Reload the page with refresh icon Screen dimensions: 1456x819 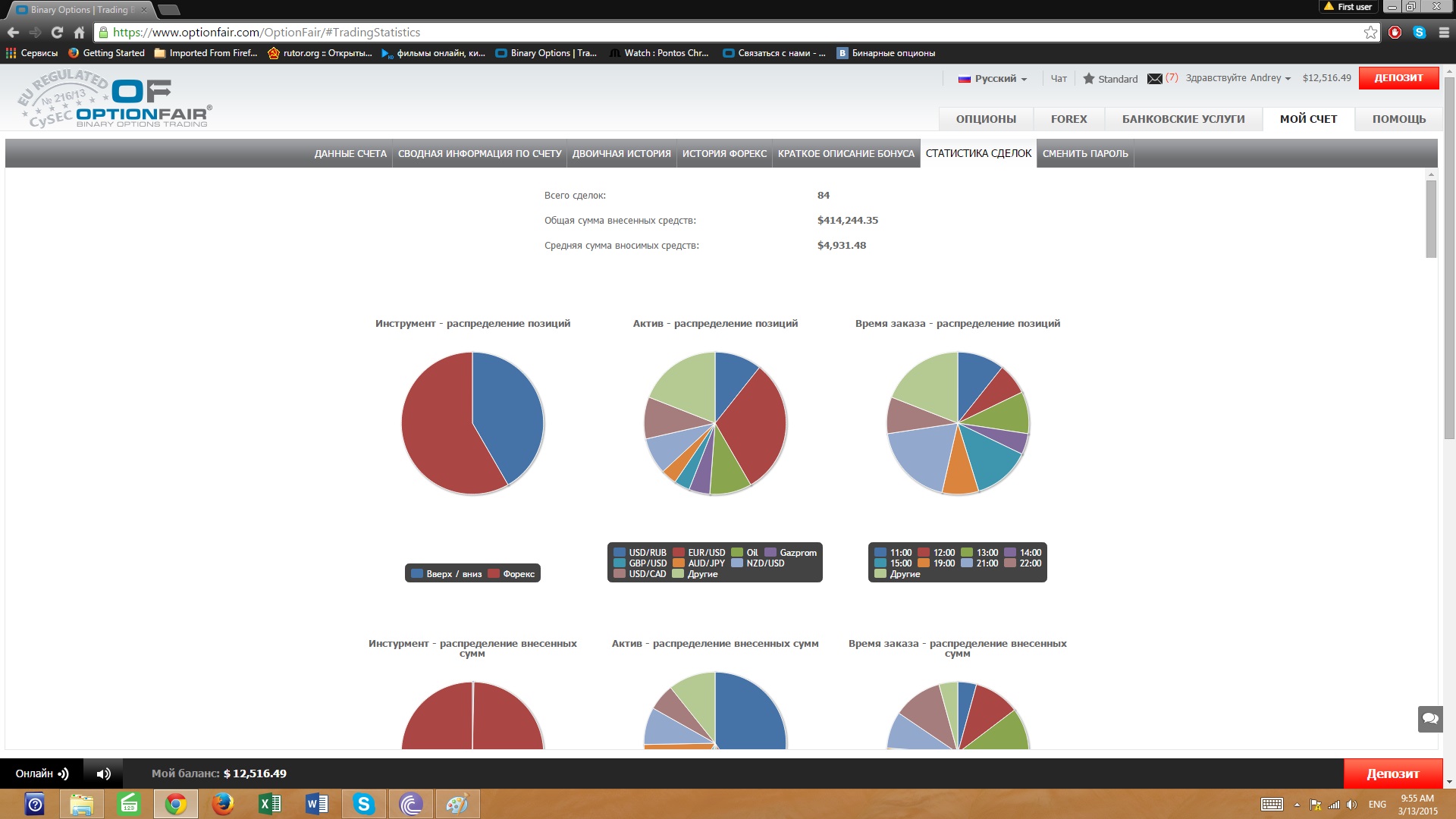point(57,33)
